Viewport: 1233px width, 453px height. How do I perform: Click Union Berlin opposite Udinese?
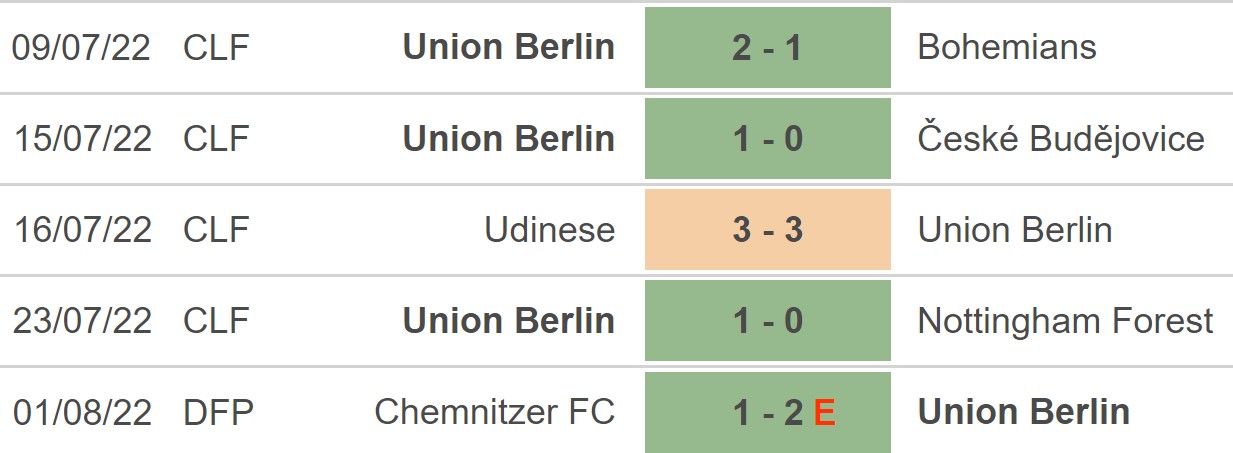coord(1014,230)
